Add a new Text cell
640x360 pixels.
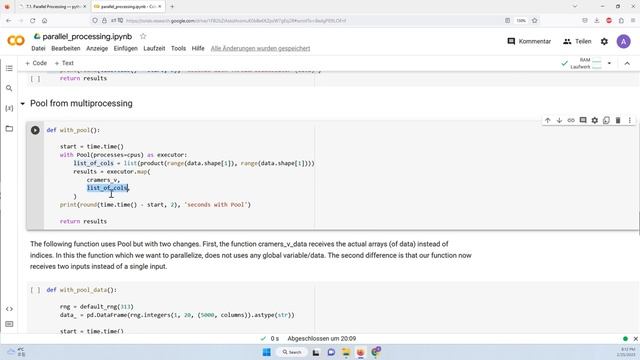click(64, 63)
